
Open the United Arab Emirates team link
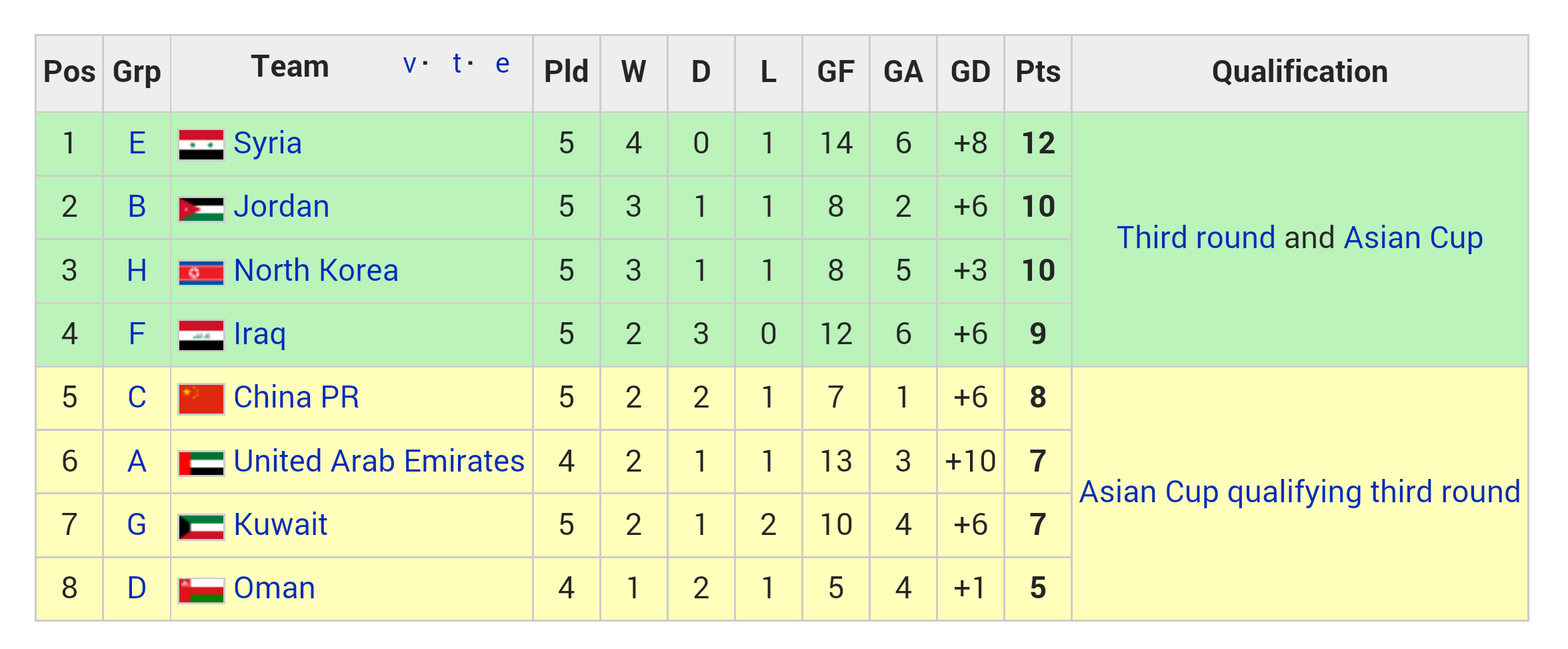379,462
